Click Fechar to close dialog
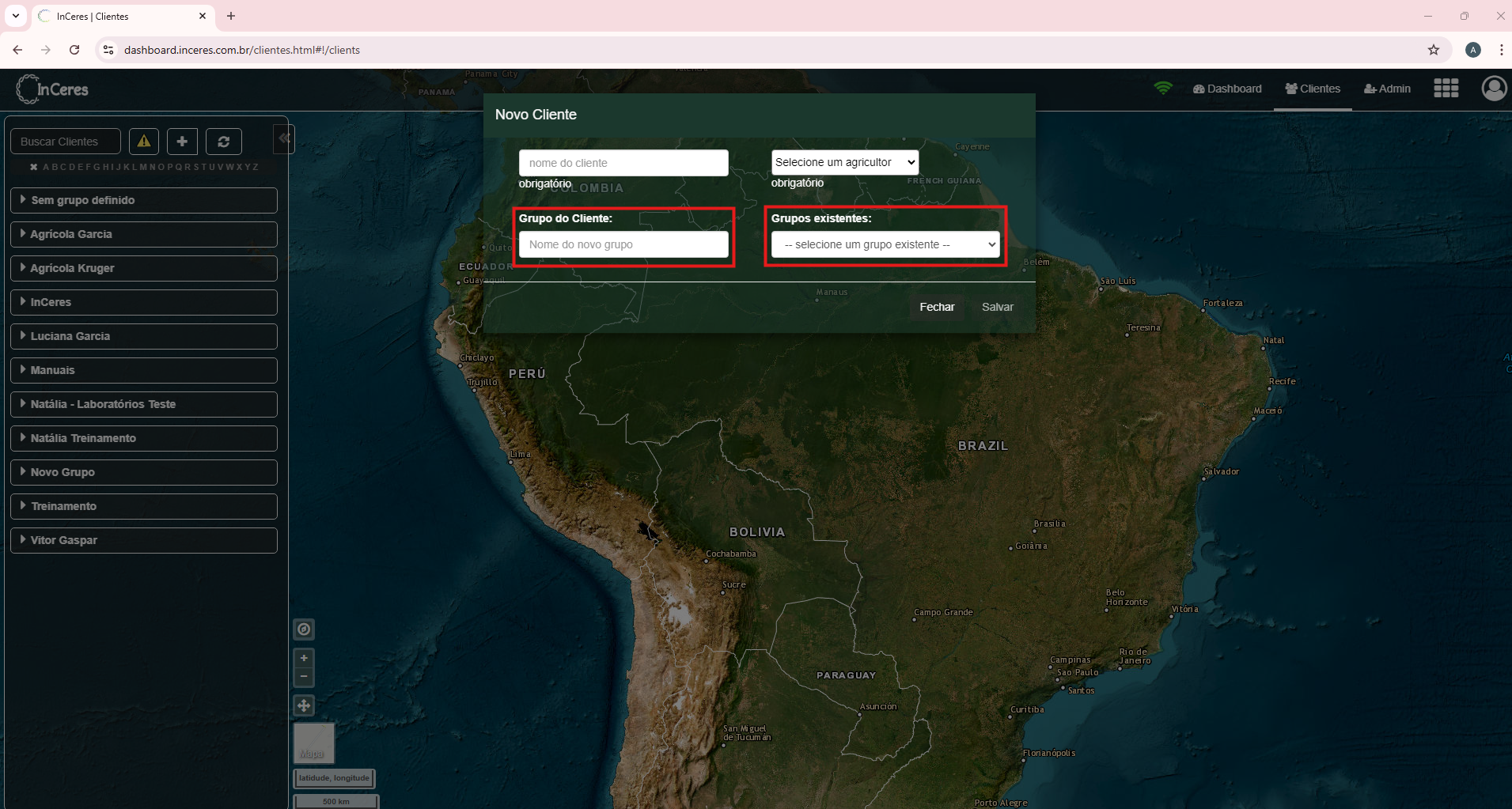Image resolution: width=1512 pixels, height=809 pixels. (937, 307)
